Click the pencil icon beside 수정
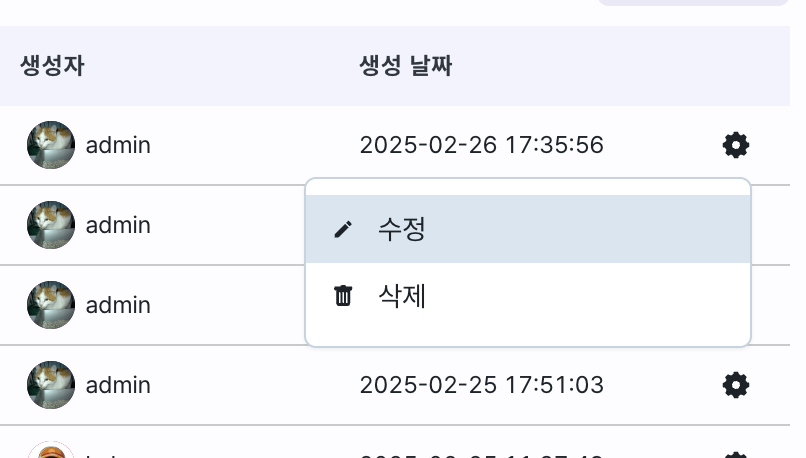Screen dimensions: 806x458 click(343, 229)
